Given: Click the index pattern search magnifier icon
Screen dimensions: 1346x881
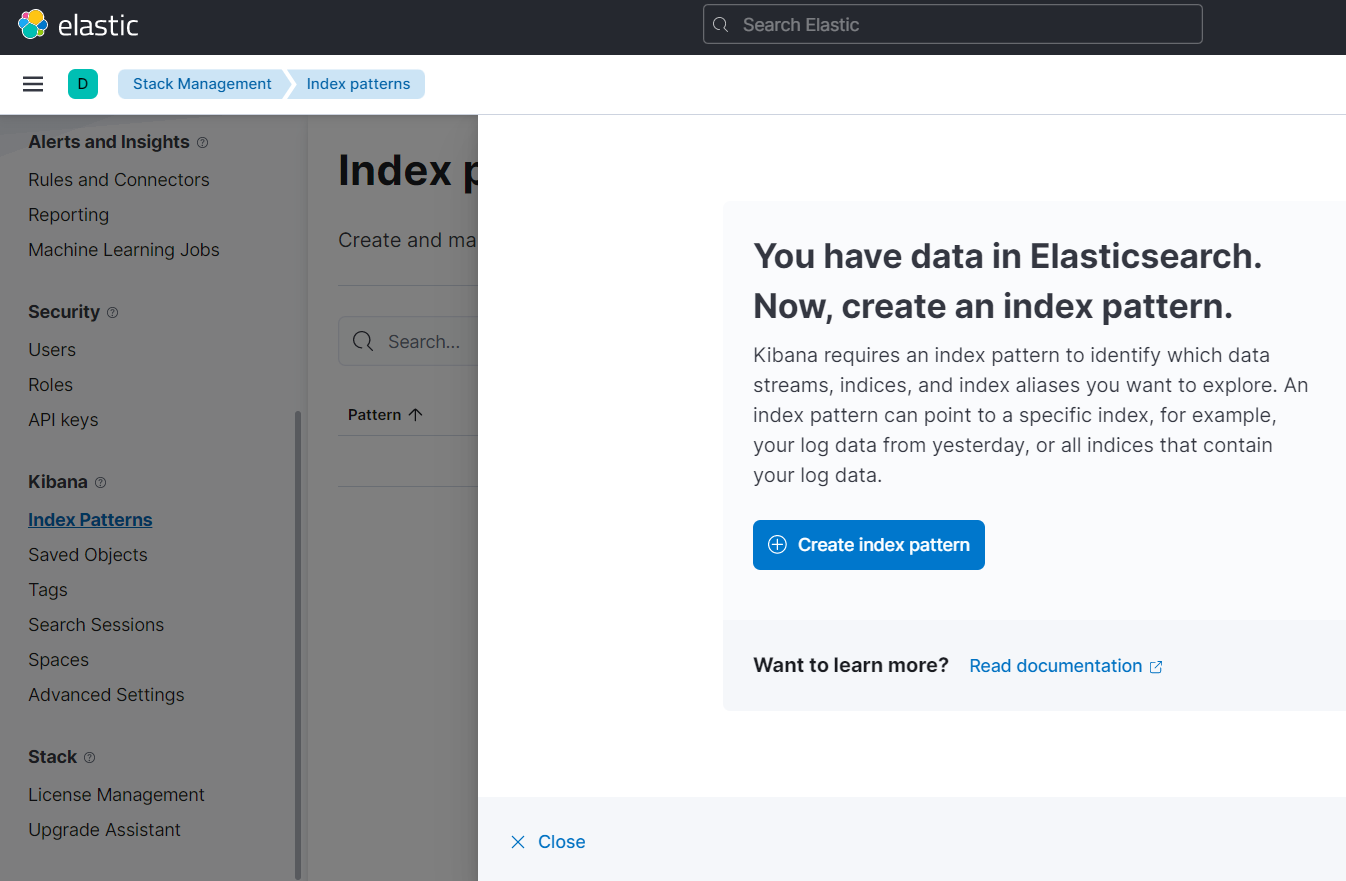Looking at the screenshot, I should point(364,342).
